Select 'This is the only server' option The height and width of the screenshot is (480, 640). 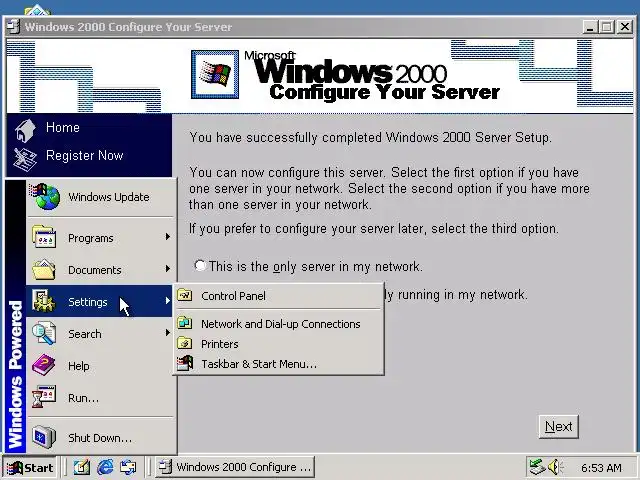(x=200, y=266)
